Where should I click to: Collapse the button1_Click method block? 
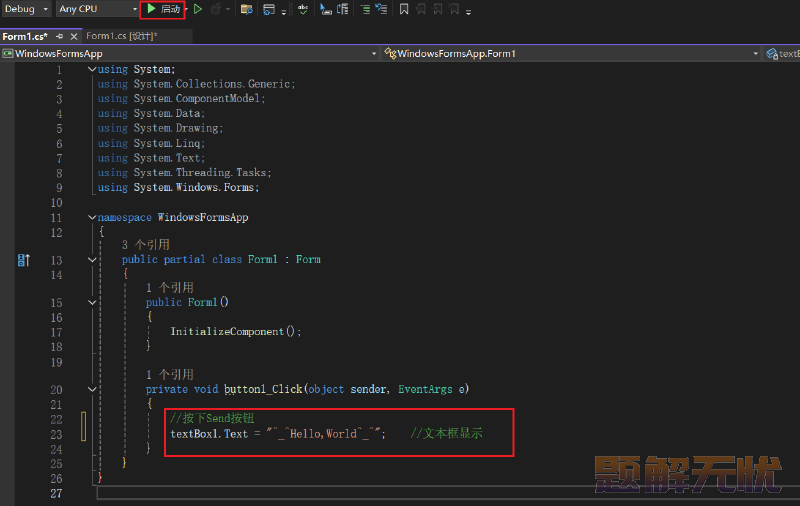click(92, 389)
